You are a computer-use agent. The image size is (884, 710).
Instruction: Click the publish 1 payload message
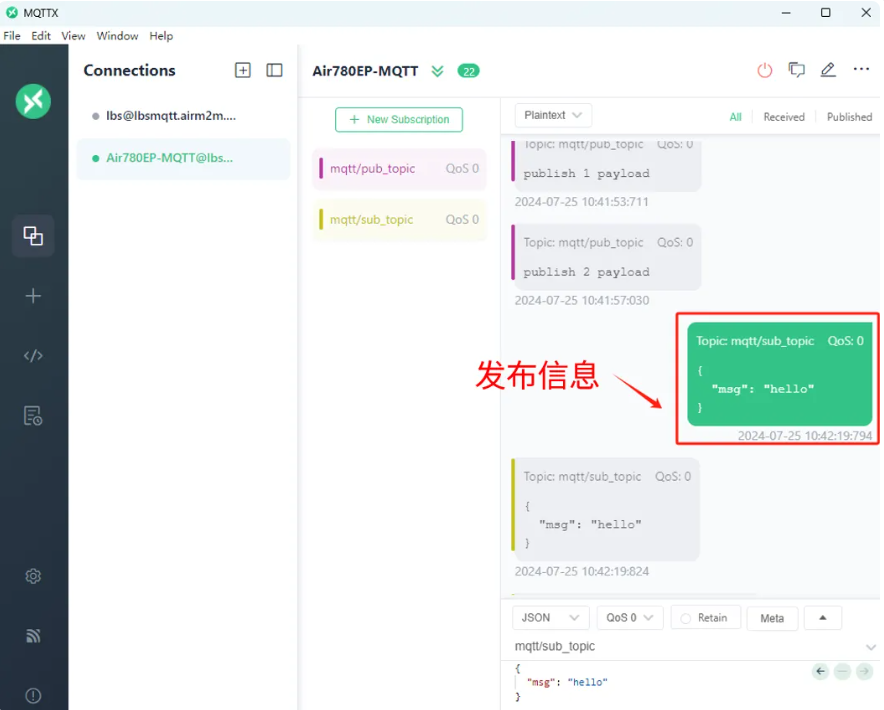coord(606,164)
